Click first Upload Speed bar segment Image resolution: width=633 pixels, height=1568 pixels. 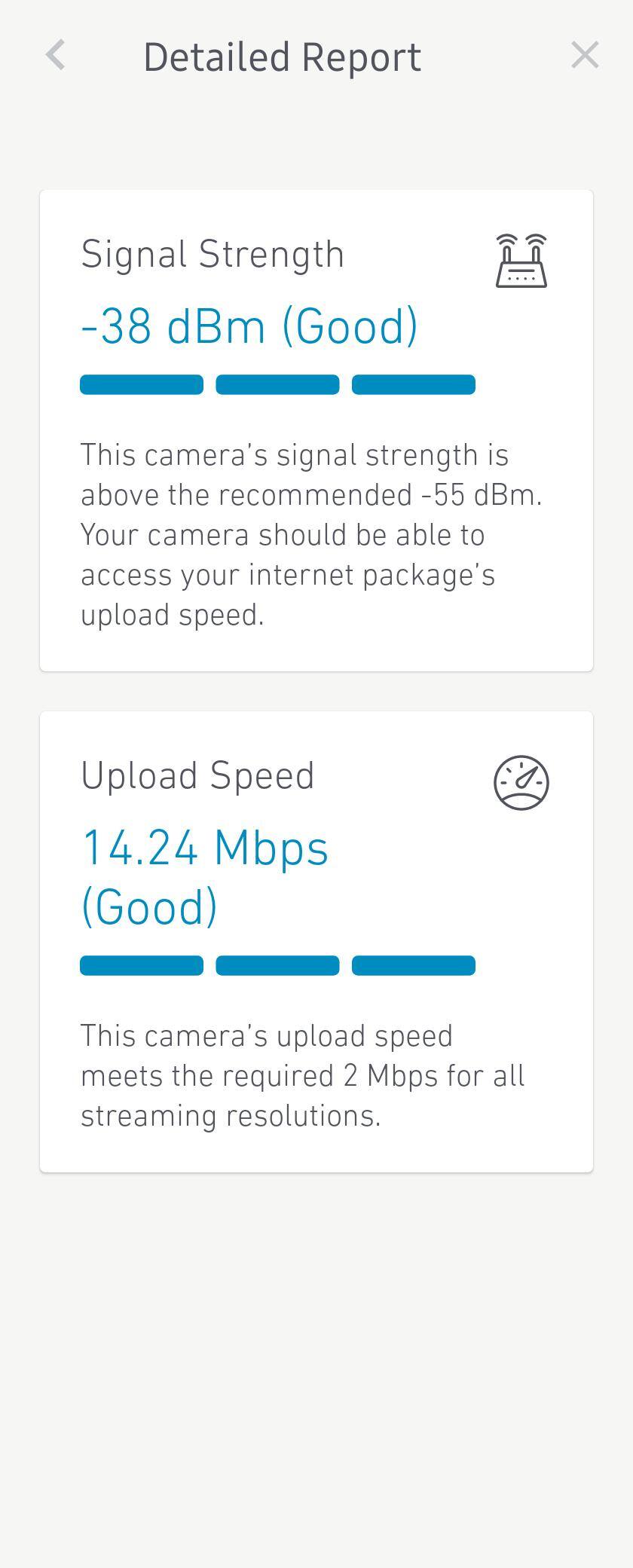(142, 965)
